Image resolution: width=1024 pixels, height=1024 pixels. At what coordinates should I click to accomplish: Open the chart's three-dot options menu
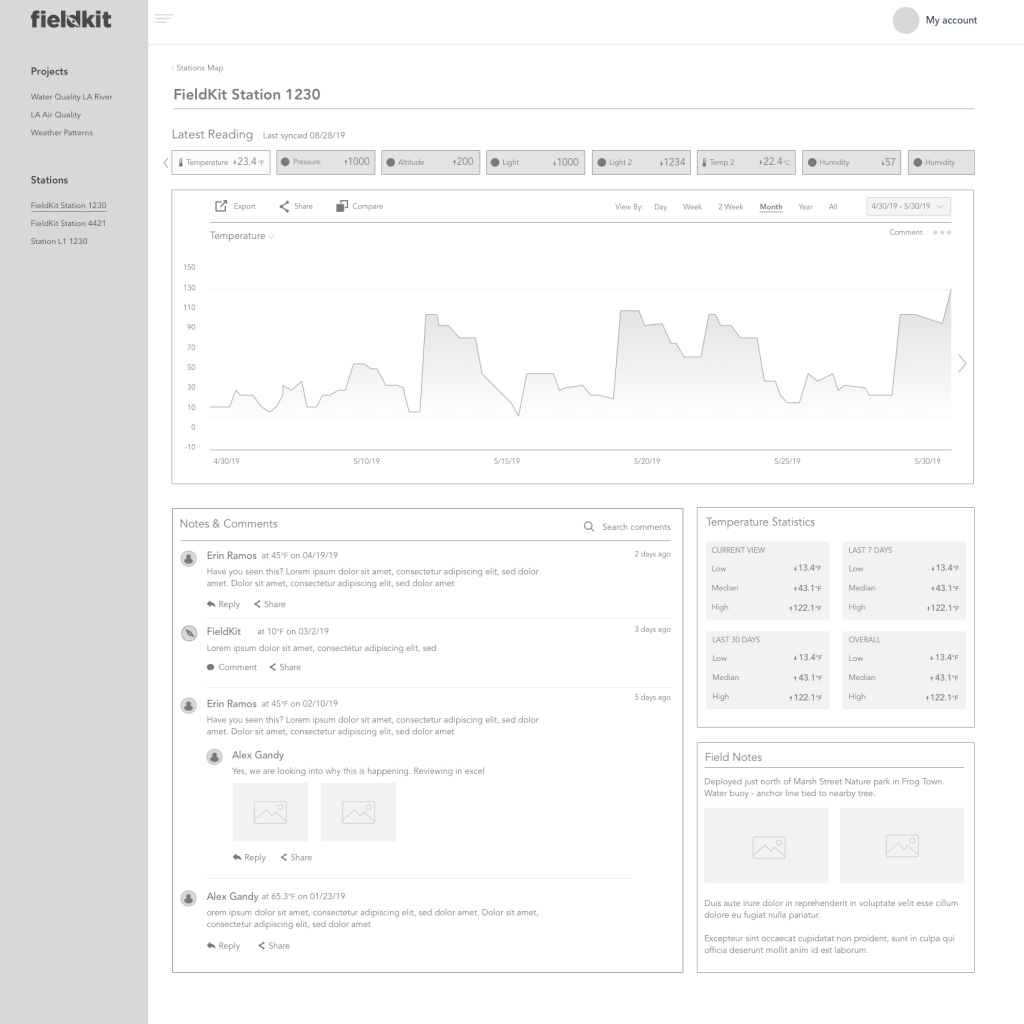click(941, 233)
